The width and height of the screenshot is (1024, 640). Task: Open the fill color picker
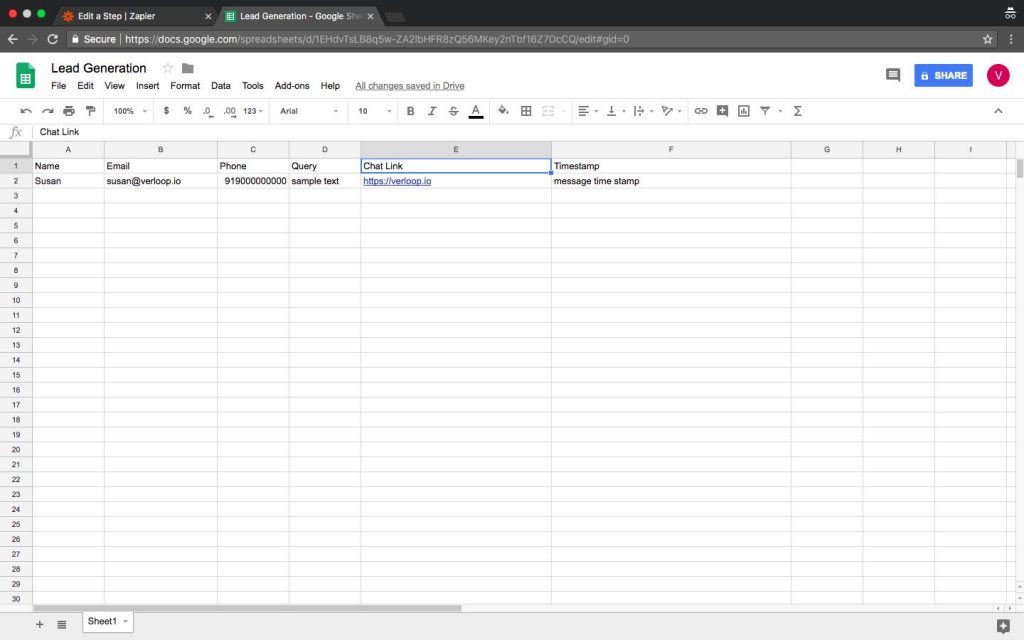(x=503, y=111)
